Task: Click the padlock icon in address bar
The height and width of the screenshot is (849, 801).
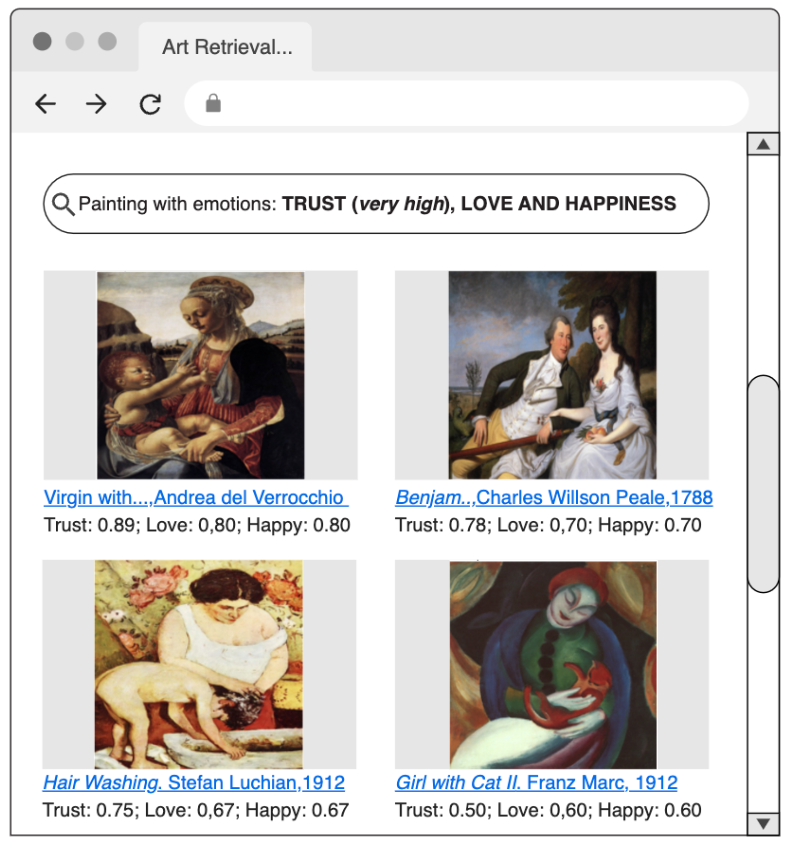Action: click(212, 103)
